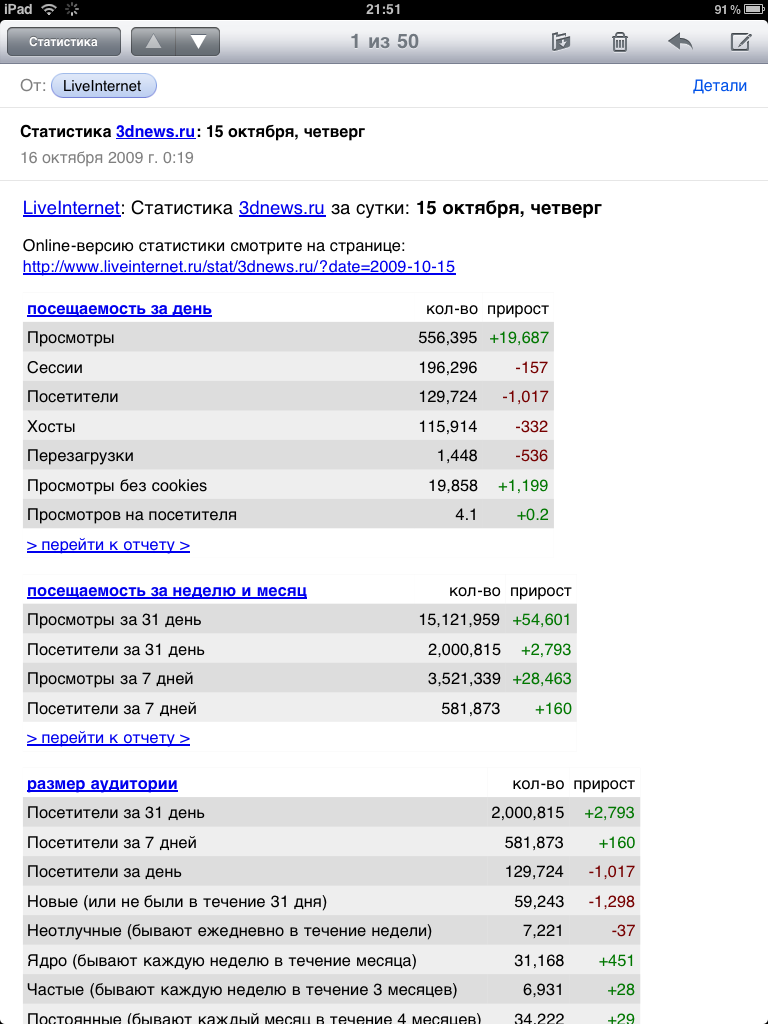
Task: Tap the Wi-Fi icon in status bar
Action: pos(49,9)
